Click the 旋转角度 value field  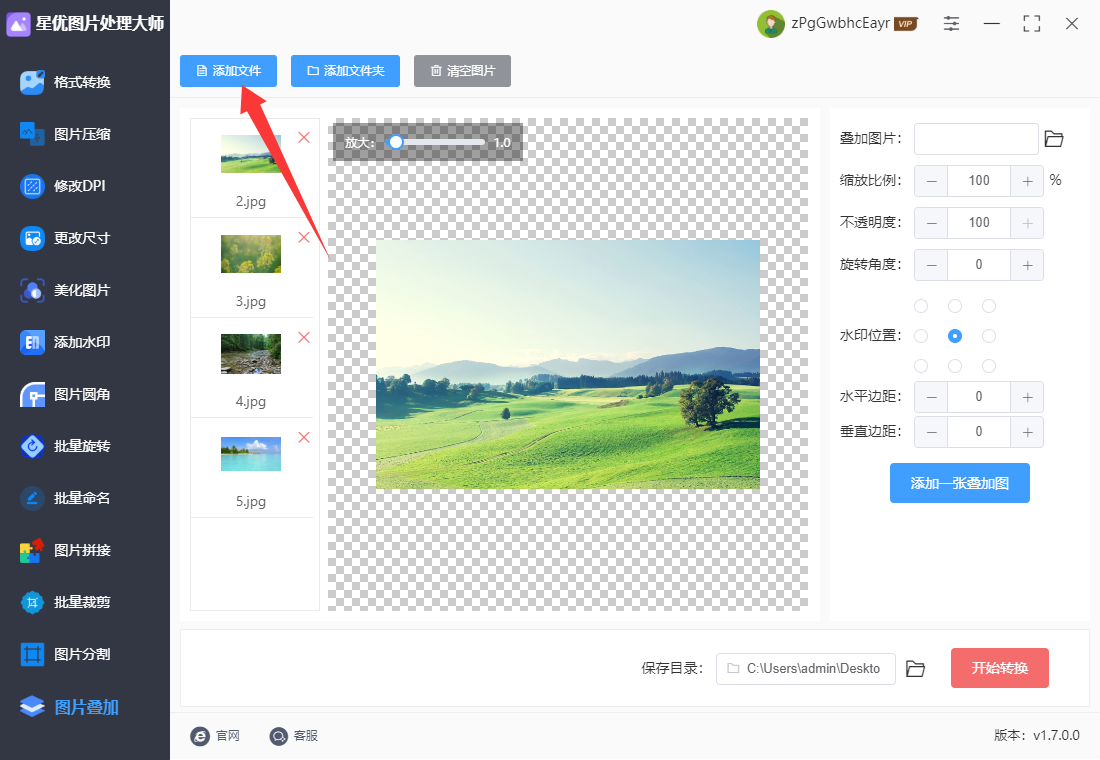979,265
